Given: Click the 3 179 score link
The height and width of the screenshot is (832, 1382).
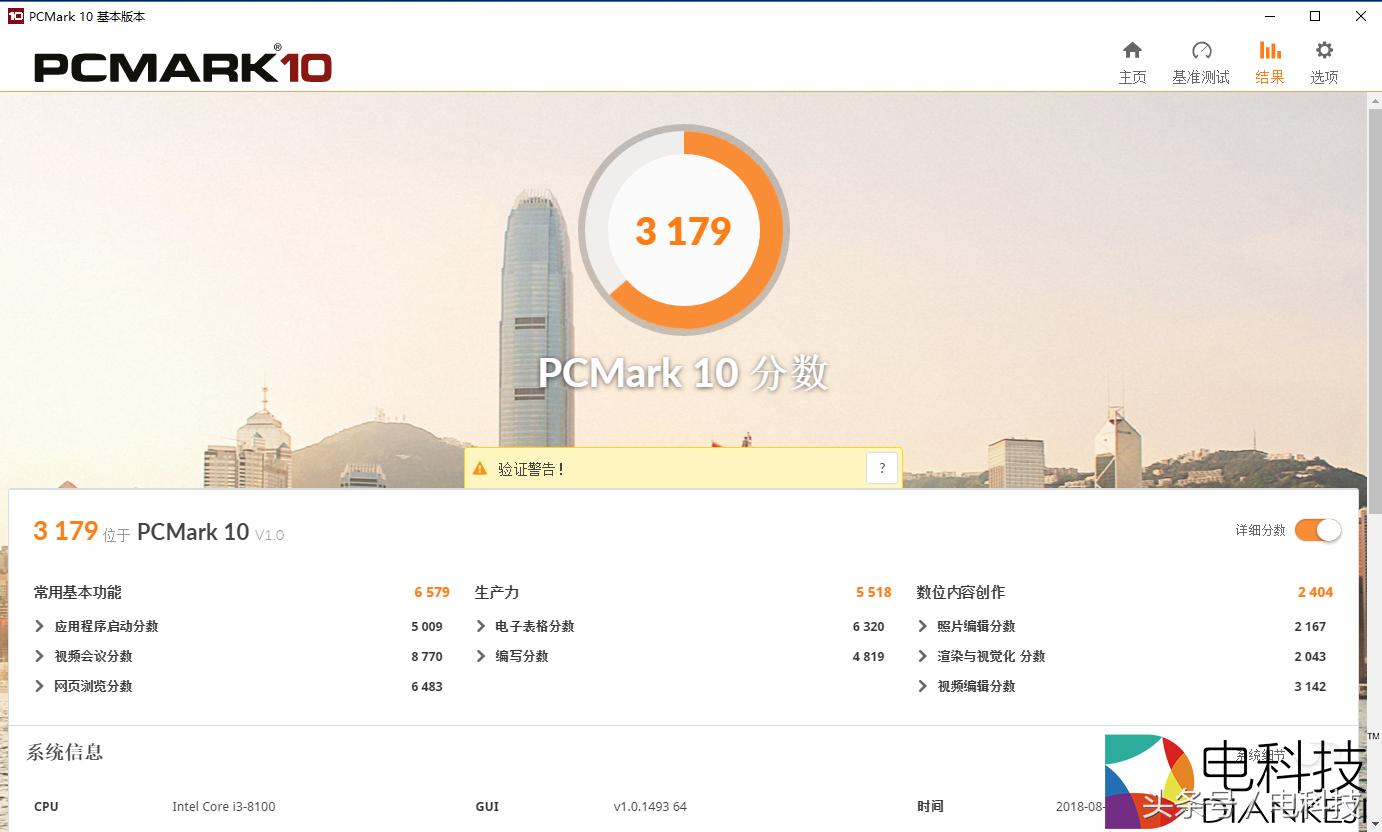Looking at the screenshot, I should [x=65, y=530].
